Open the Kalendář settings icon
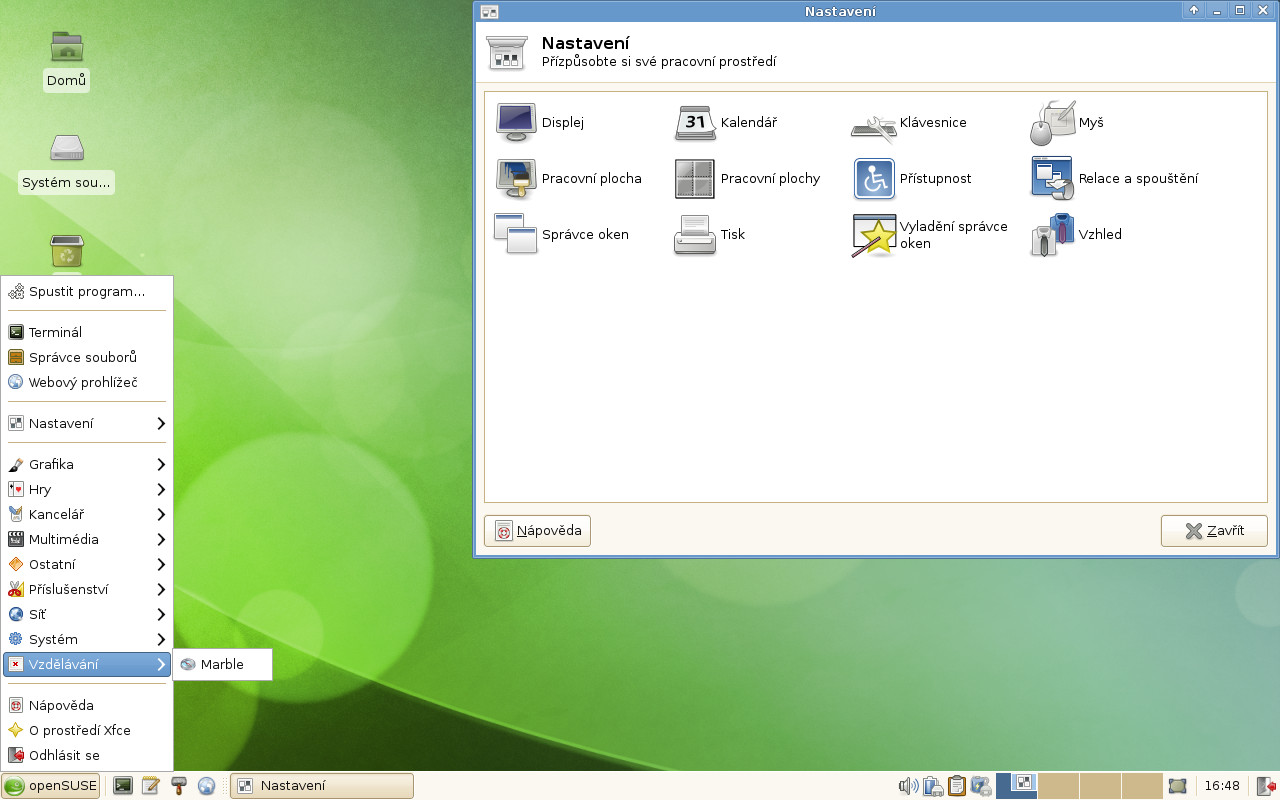 pyautogui.click(x=696, y=123)
